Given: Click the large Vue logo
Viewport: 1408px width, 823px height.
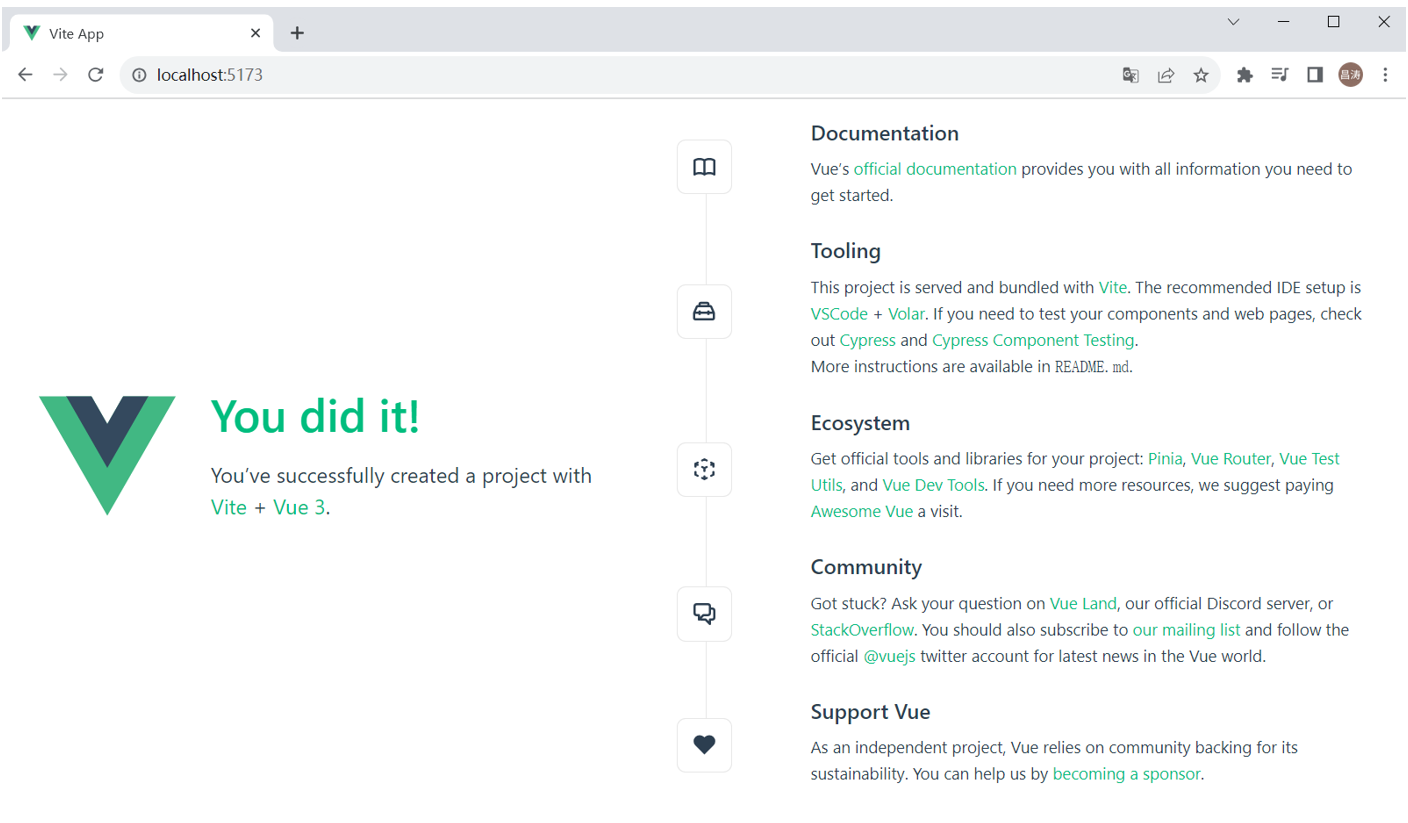Looking at the screenshot, I should (x=107, y=455).
